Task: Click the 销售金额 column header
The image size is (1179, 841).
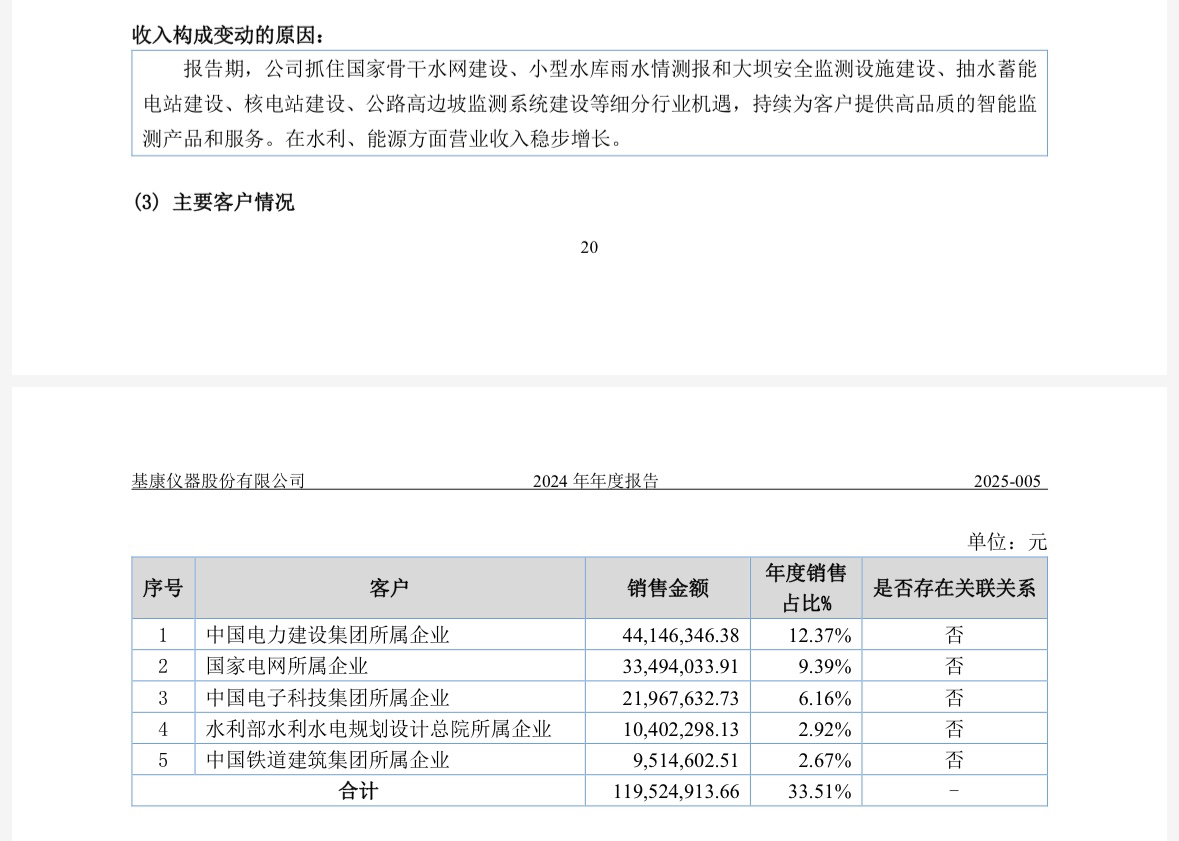Action: [668, 588]
